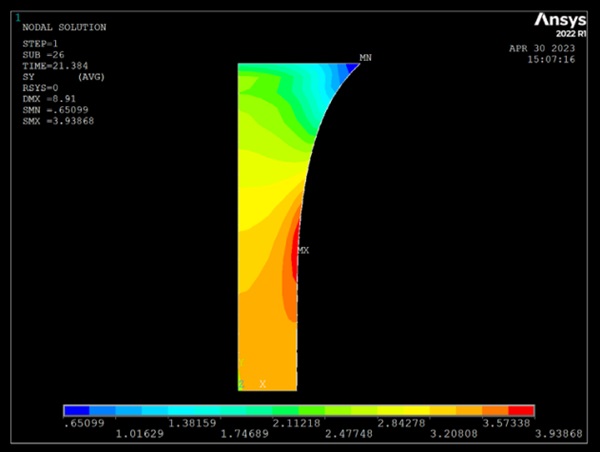The image size is (600, 452).
Task: Click legend value '1.38159'
Action: click(x=192, y=423)
